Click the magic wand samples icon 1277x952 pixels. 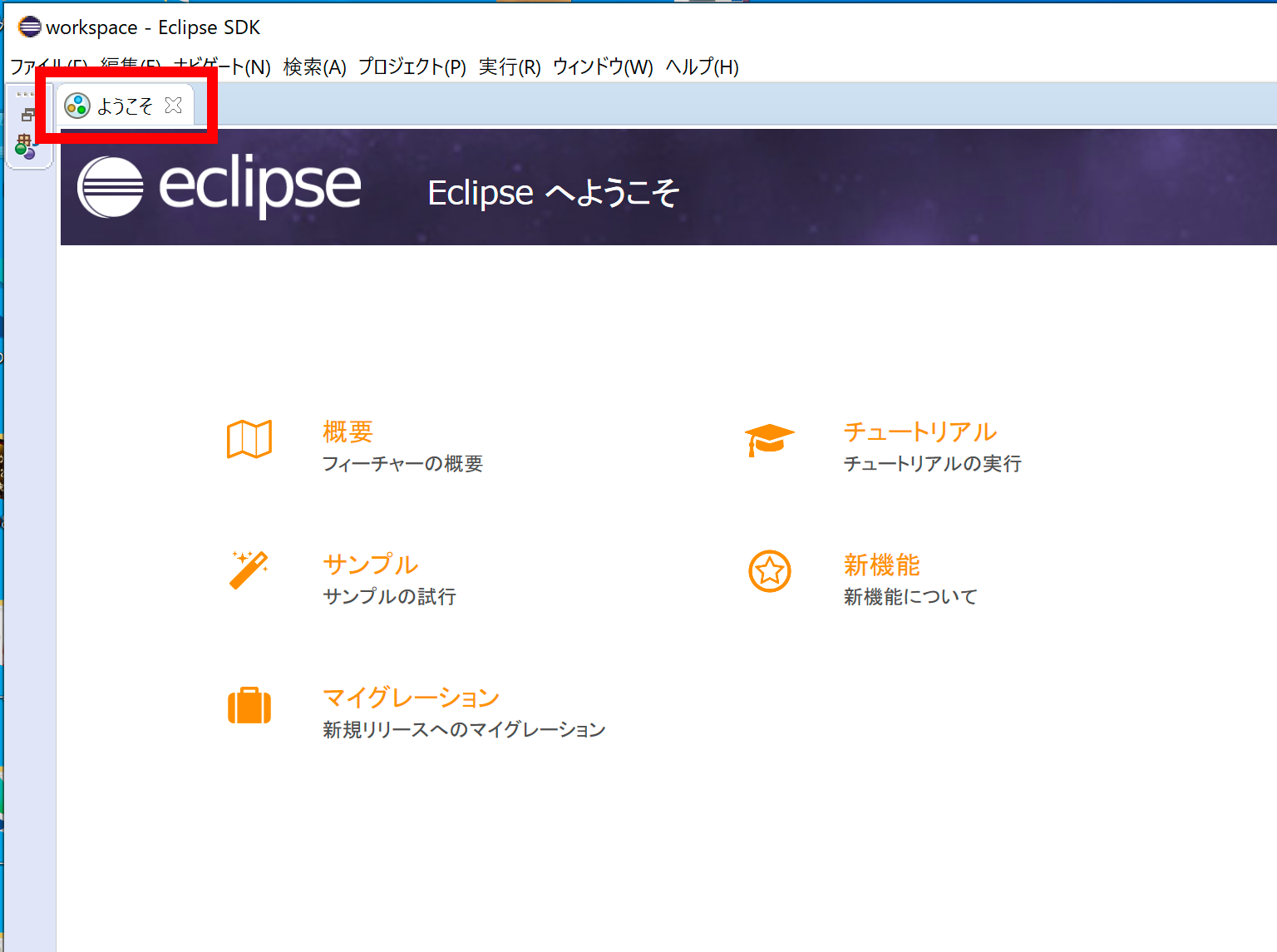click(249, 570)
